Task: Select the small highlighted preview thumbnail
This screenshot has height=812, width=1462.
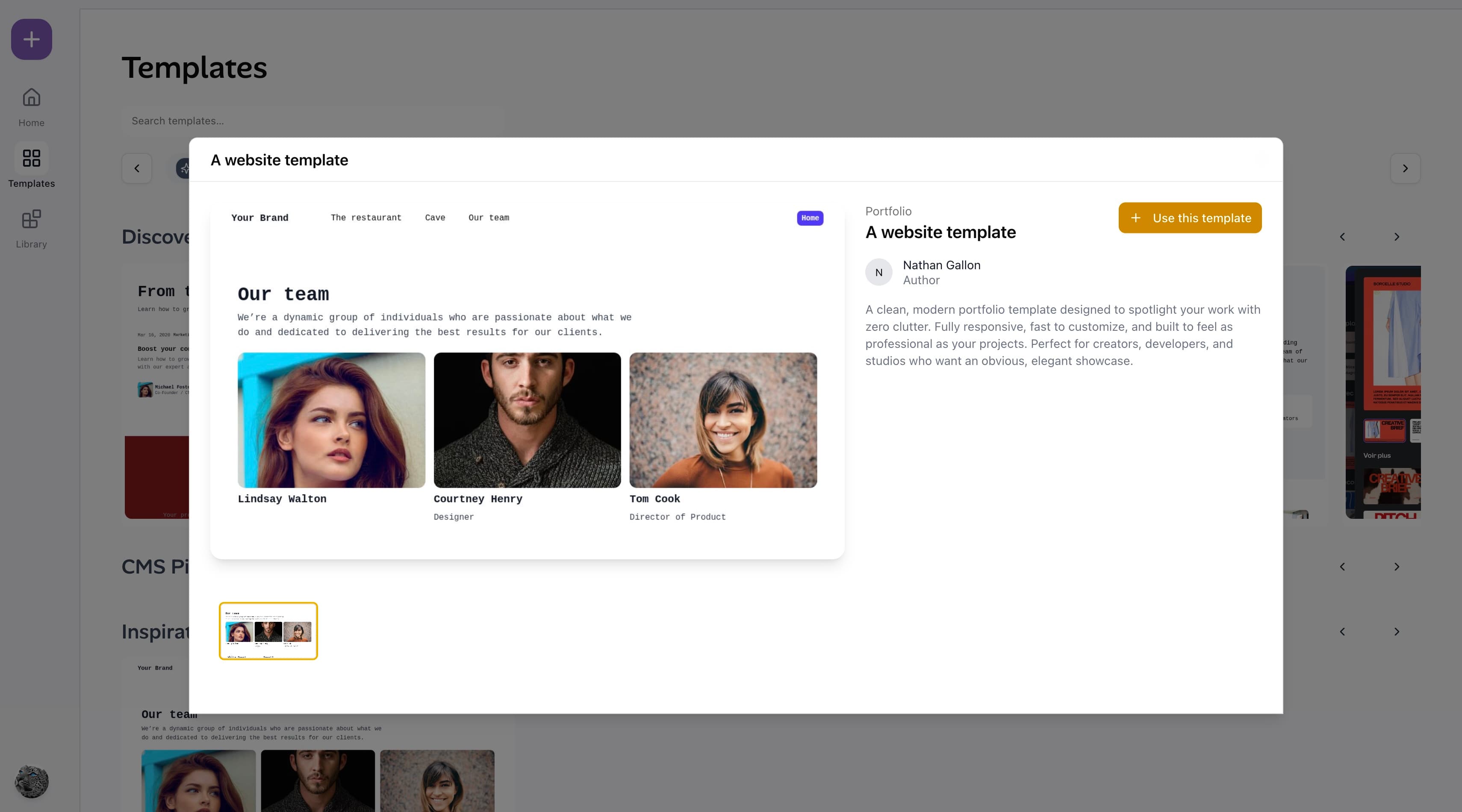Action: [x=268, y=631]
